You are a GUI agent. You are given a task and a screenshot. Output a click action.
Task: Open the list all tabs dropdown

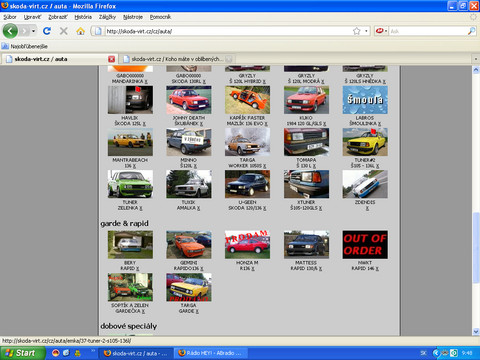pos(476,59)
